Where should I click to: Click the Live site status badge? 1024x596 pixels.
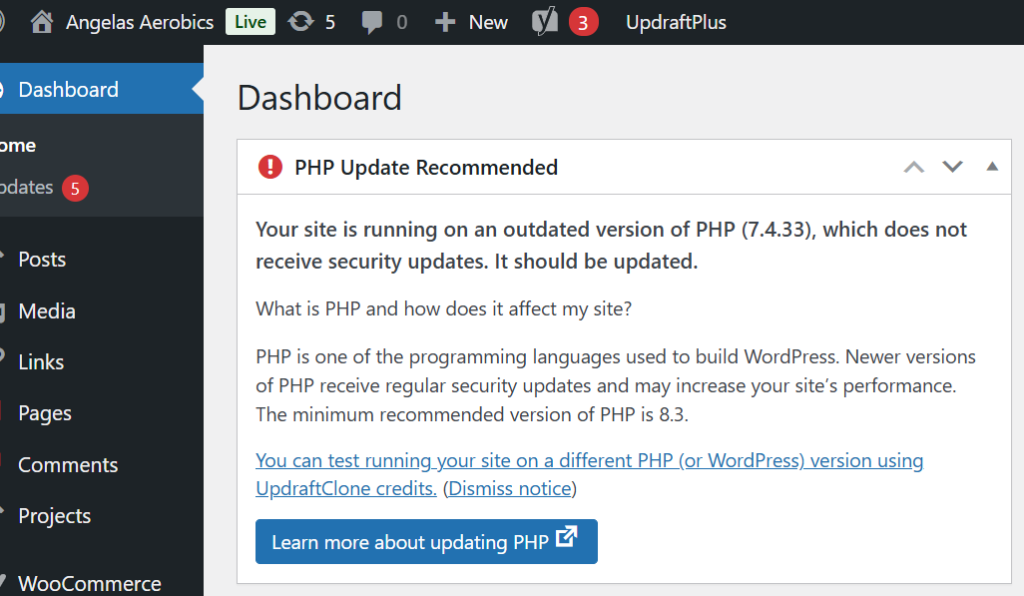coord(251,22)
